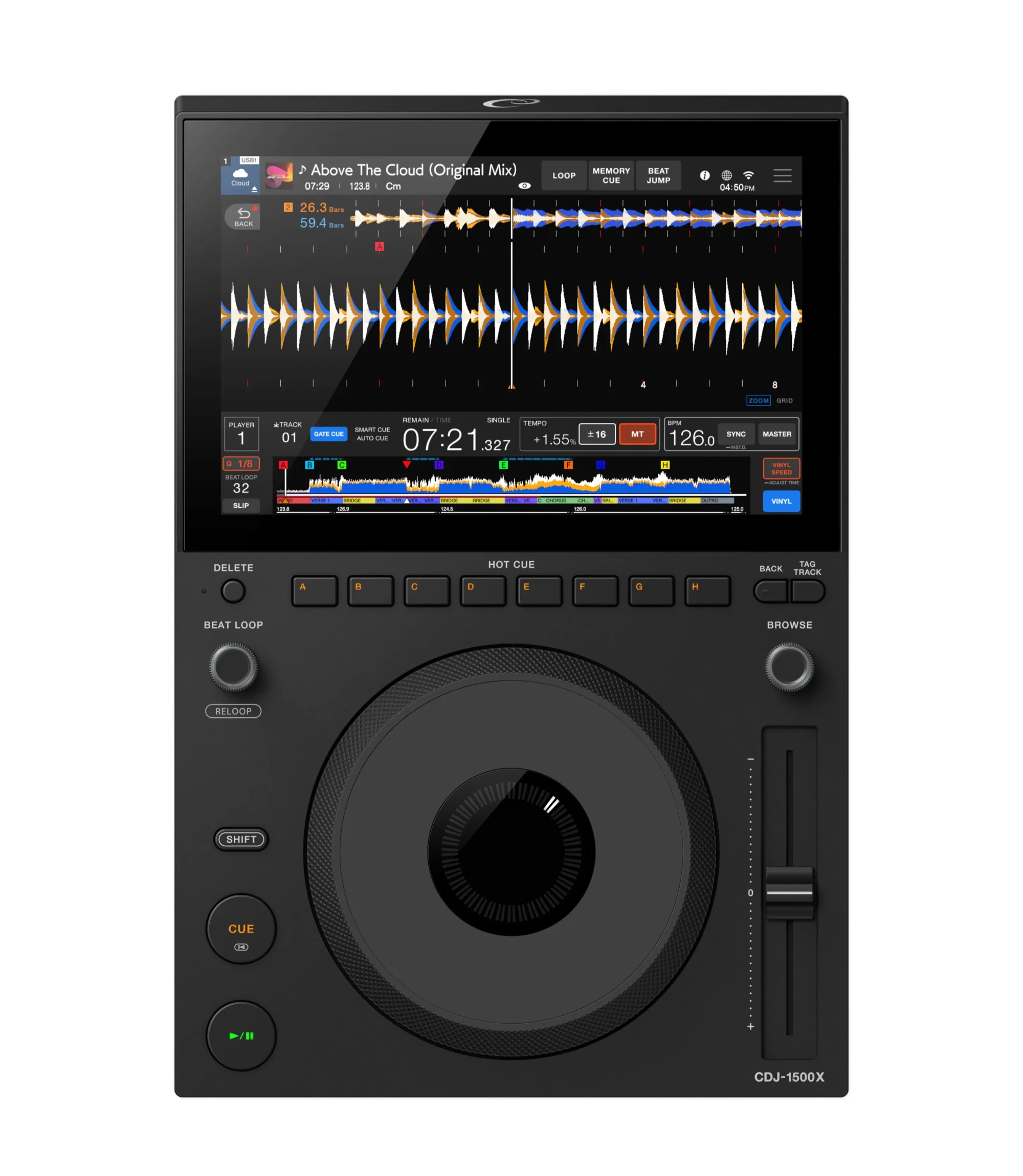Hit the RELOOP button
Viewport: 1023px width, 1176px height.
pos(233,711)
